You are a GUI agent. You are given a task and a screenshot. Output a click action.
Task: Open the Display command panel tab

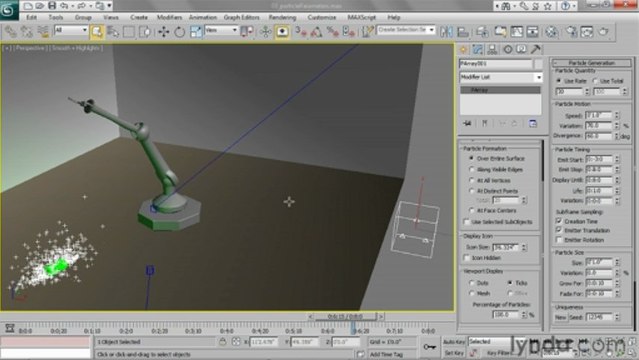click(522, 49)
